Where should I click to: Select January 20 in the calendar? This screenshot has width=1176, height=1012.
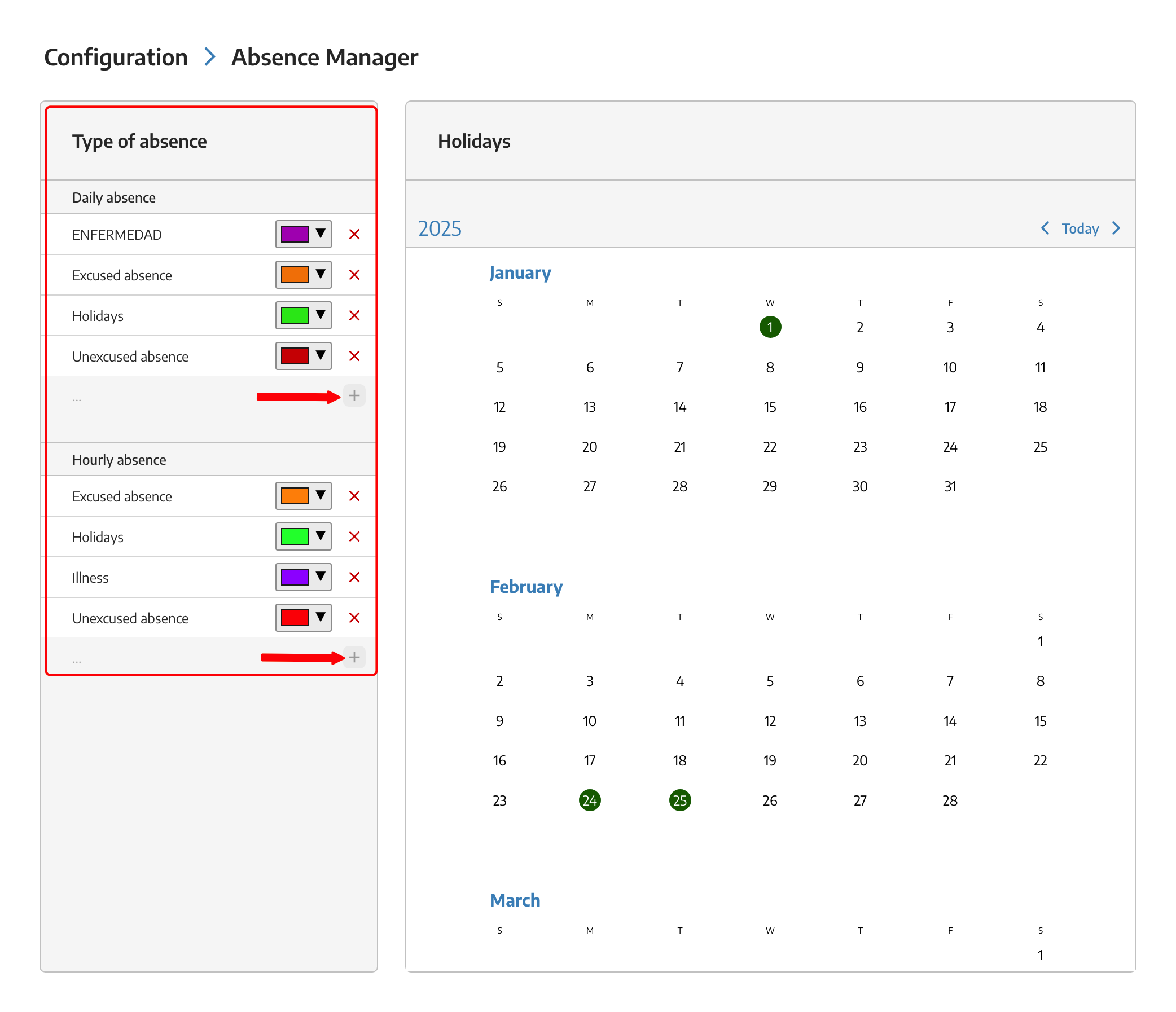pyautogui.click(x=590, y=447)
